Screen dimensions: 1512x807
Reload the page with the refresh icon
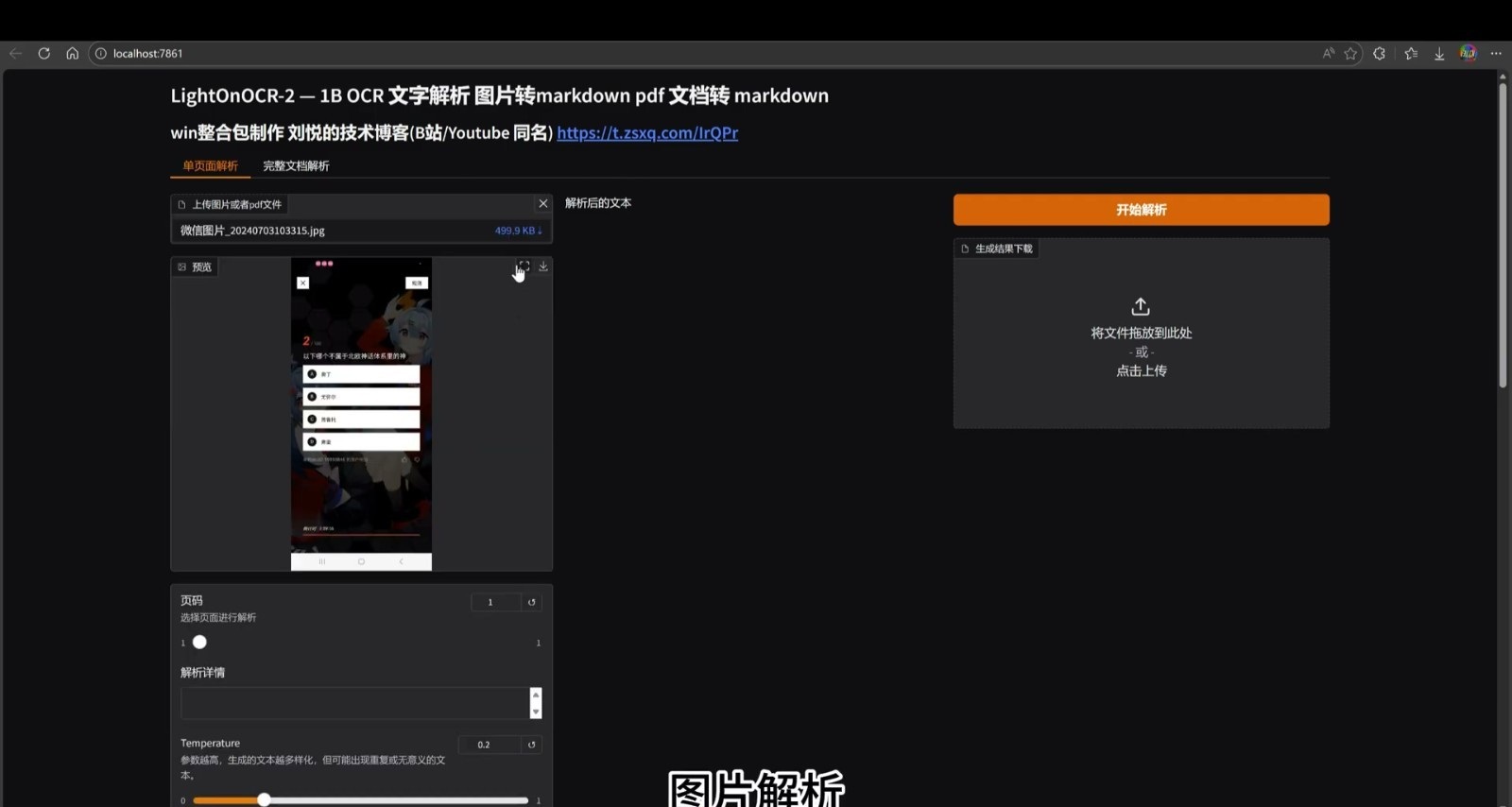pyautogui.click(x=43, y=54)
